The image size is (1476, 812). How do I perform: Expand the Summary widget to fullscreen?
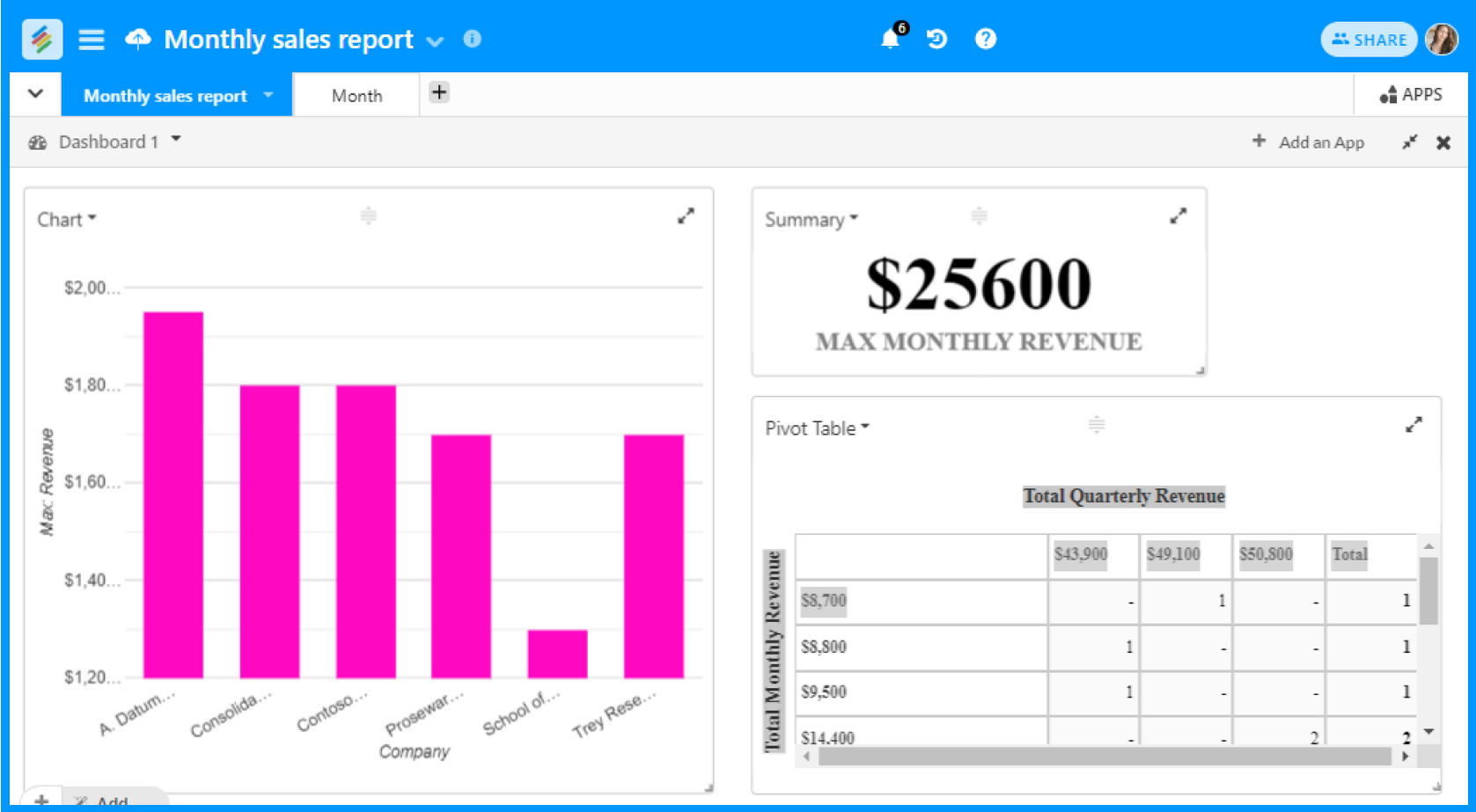coord(1178,216)
